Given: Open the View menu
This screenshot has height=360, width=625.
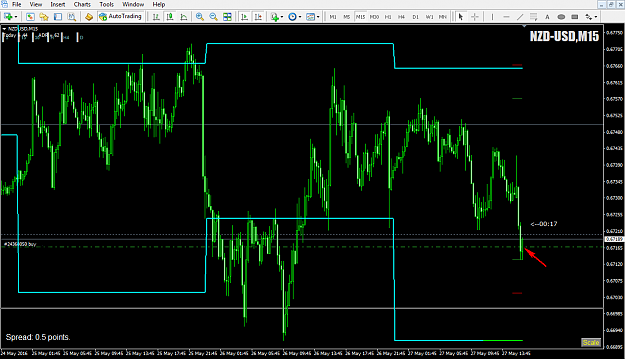Looking at the screenshot, I should click(x=35, y=4).
